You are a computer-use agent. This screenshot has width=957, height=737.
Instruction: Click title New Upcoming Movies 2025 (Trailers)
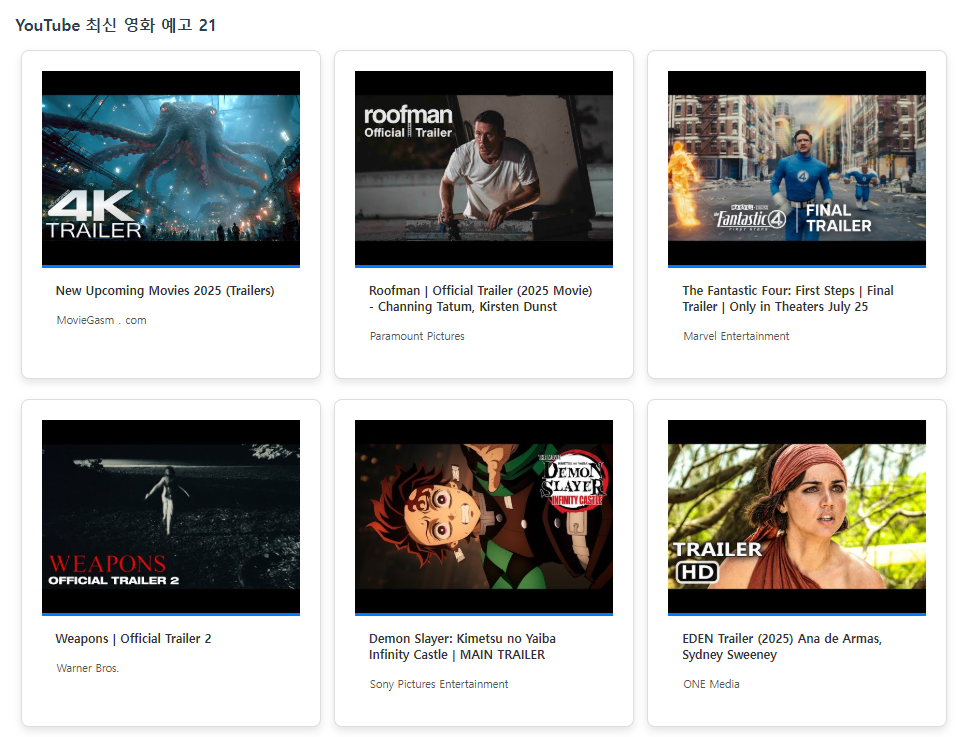pyautogui.click(x=165, y=290)
